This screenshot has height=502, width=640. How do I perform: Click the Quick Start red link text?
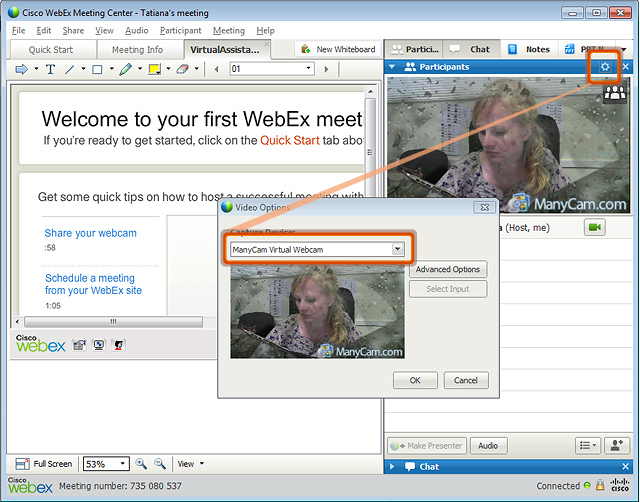point(289,140)
